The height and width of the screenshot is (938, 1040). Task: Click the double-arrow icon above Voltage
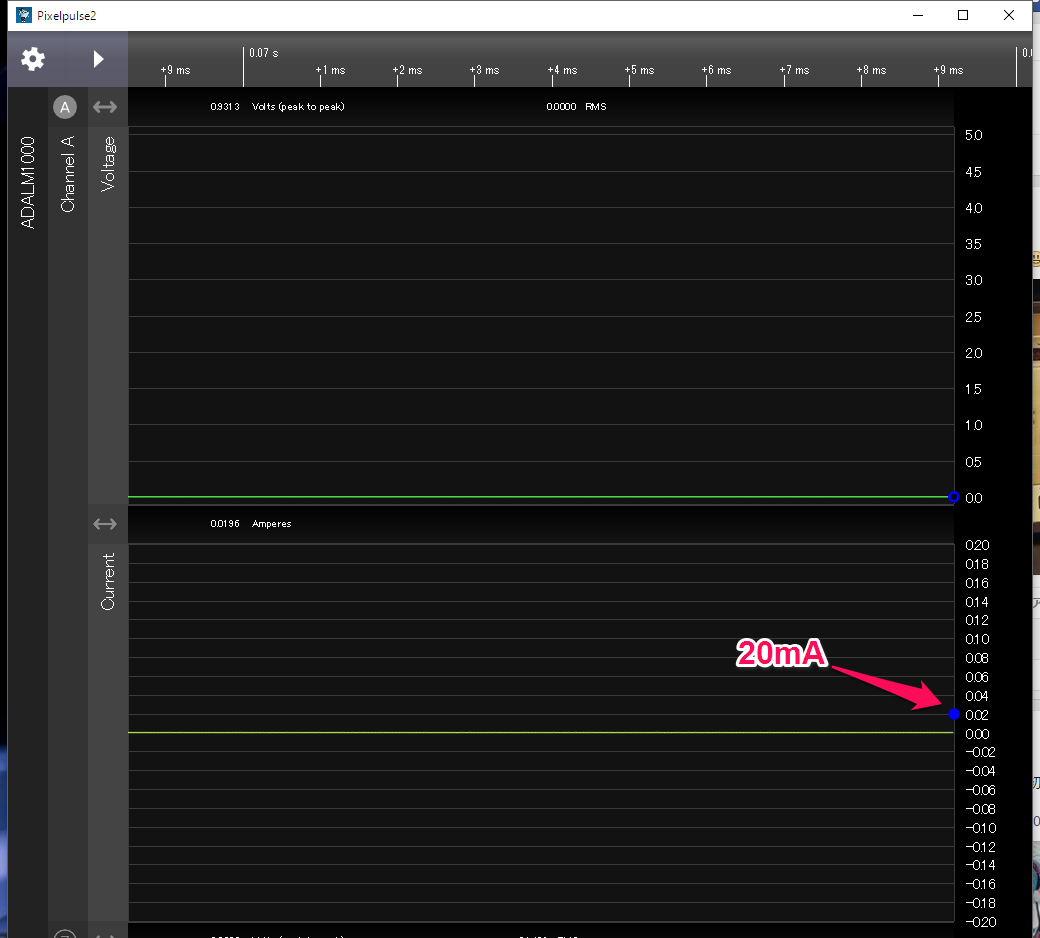[x=105, y=107]
